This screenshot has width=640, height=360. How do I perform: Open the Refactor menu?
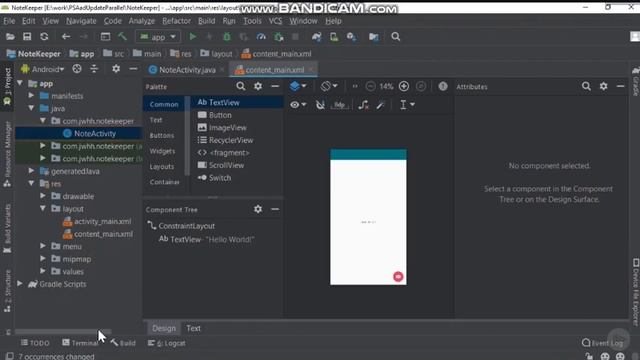pyautogui.click(x=176, y=21)
